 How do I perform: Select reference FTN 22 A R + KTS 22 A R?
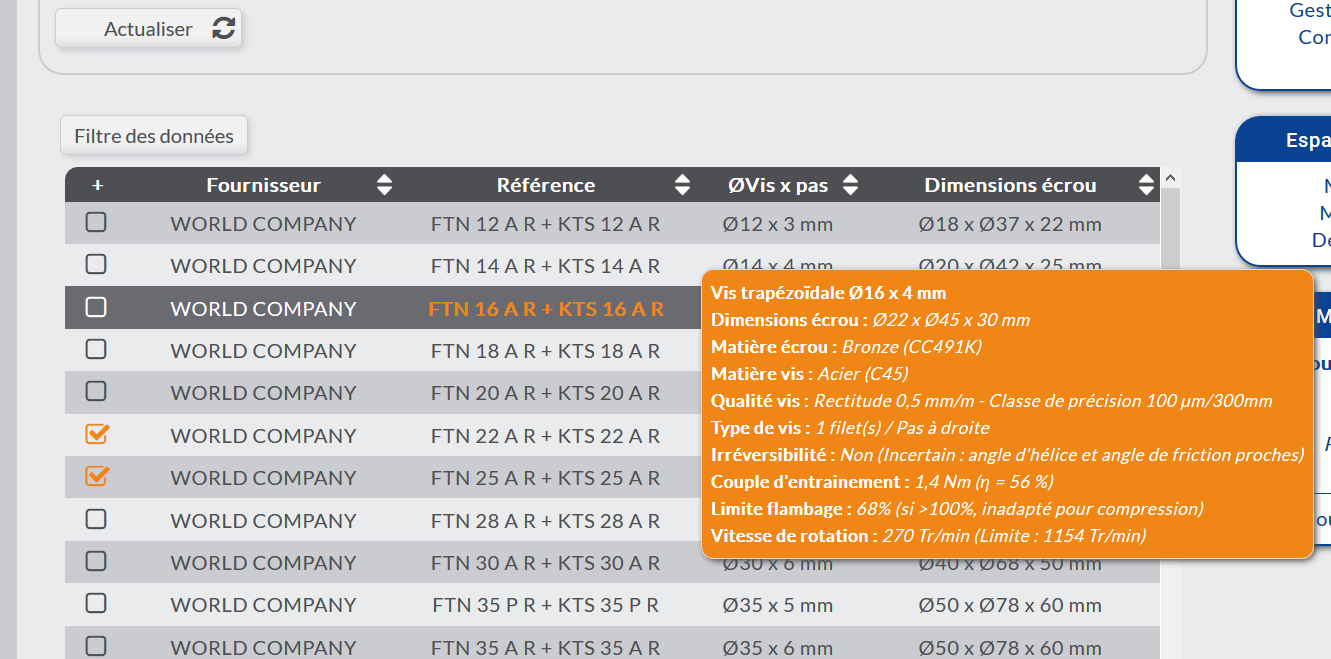(x=546, y=436)
